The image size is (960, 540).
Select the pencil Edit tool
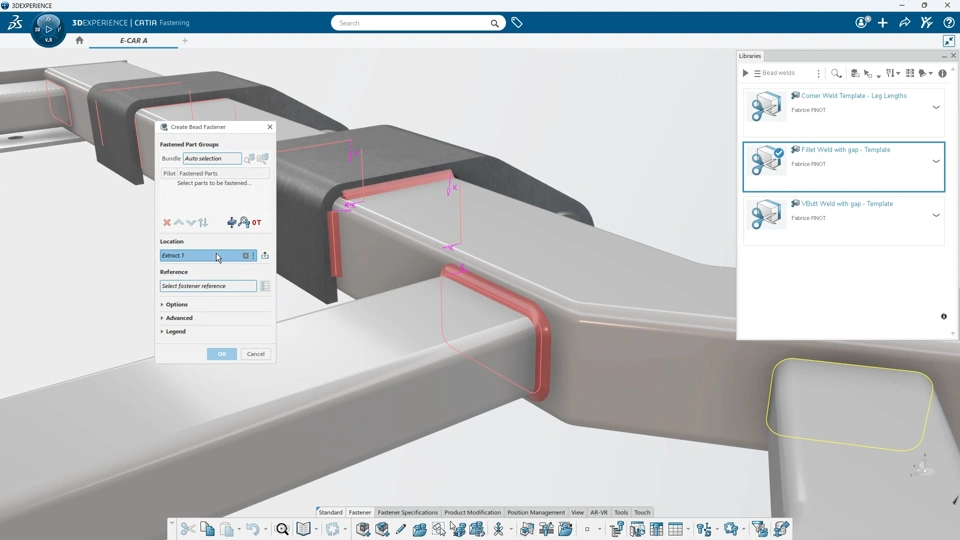400,529
